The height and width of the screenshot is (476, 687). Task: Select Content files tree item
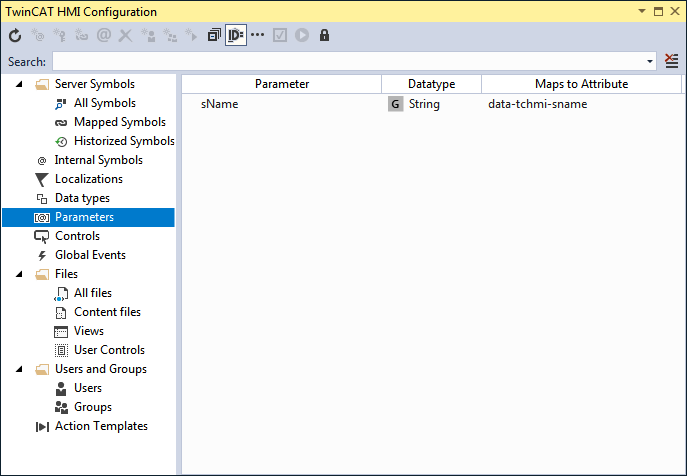[107, 312]
